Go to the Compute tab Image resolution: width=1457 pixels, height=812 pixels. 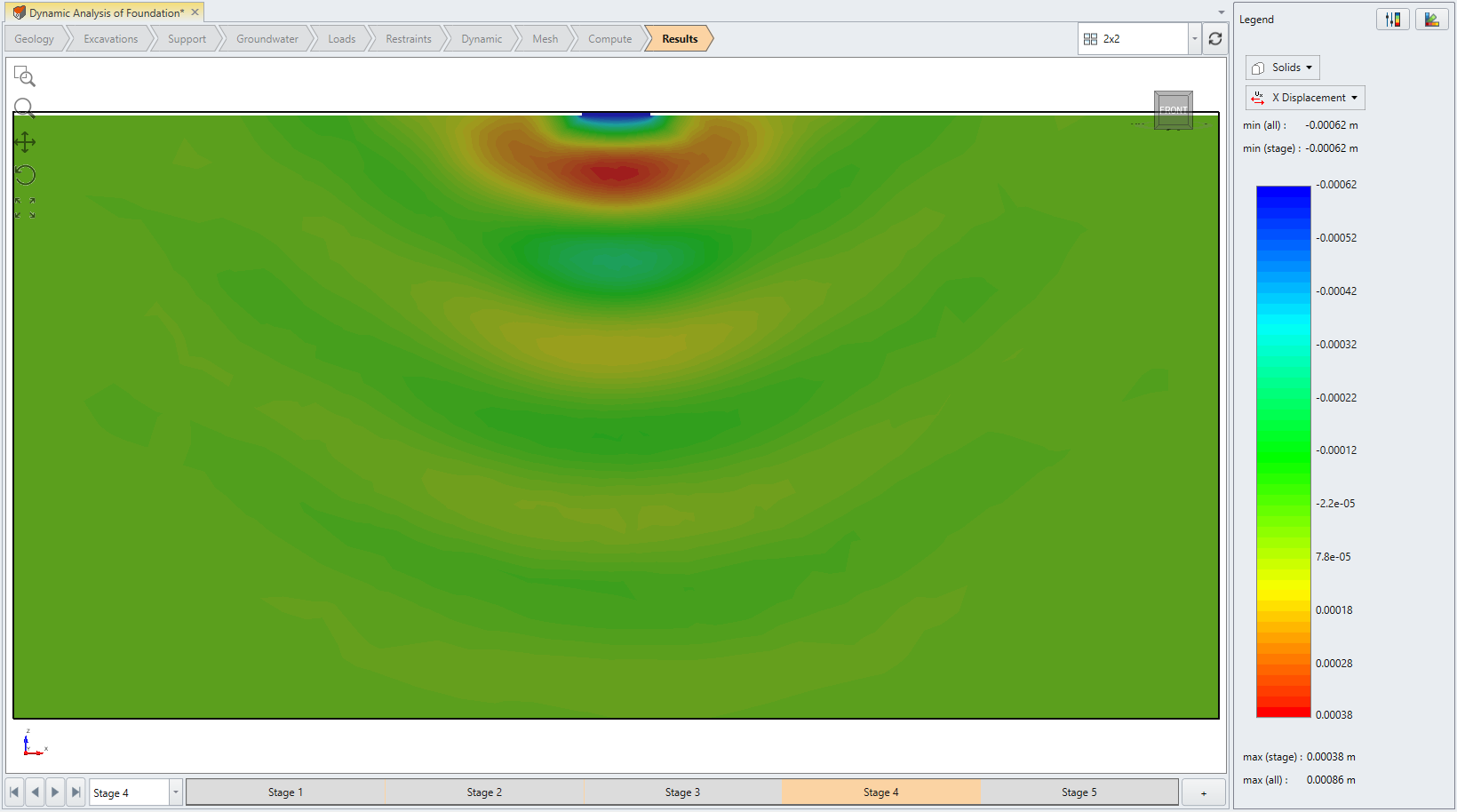click(x=610, y=39)
